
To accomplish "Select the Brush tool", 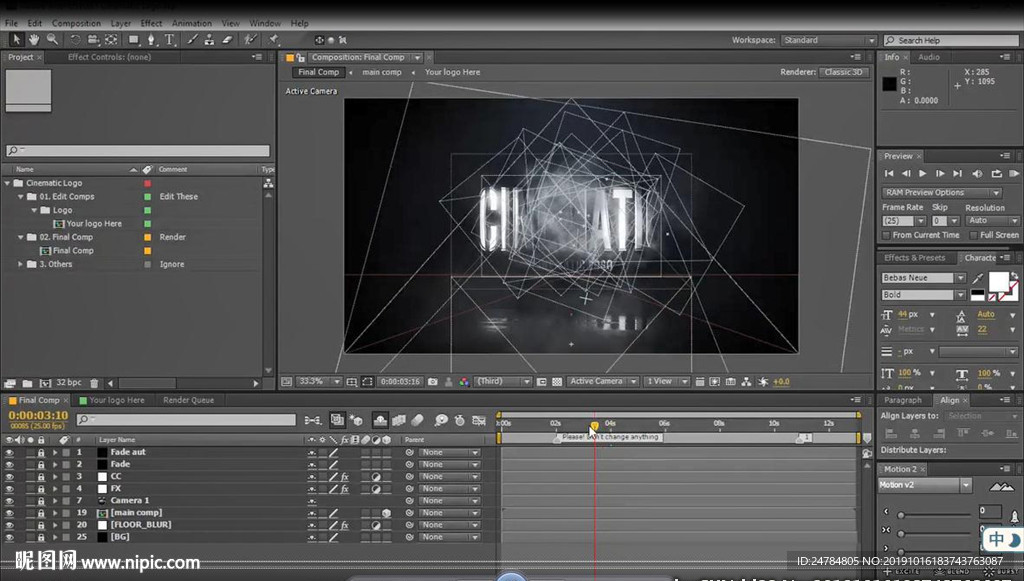I will click(193, 40).
